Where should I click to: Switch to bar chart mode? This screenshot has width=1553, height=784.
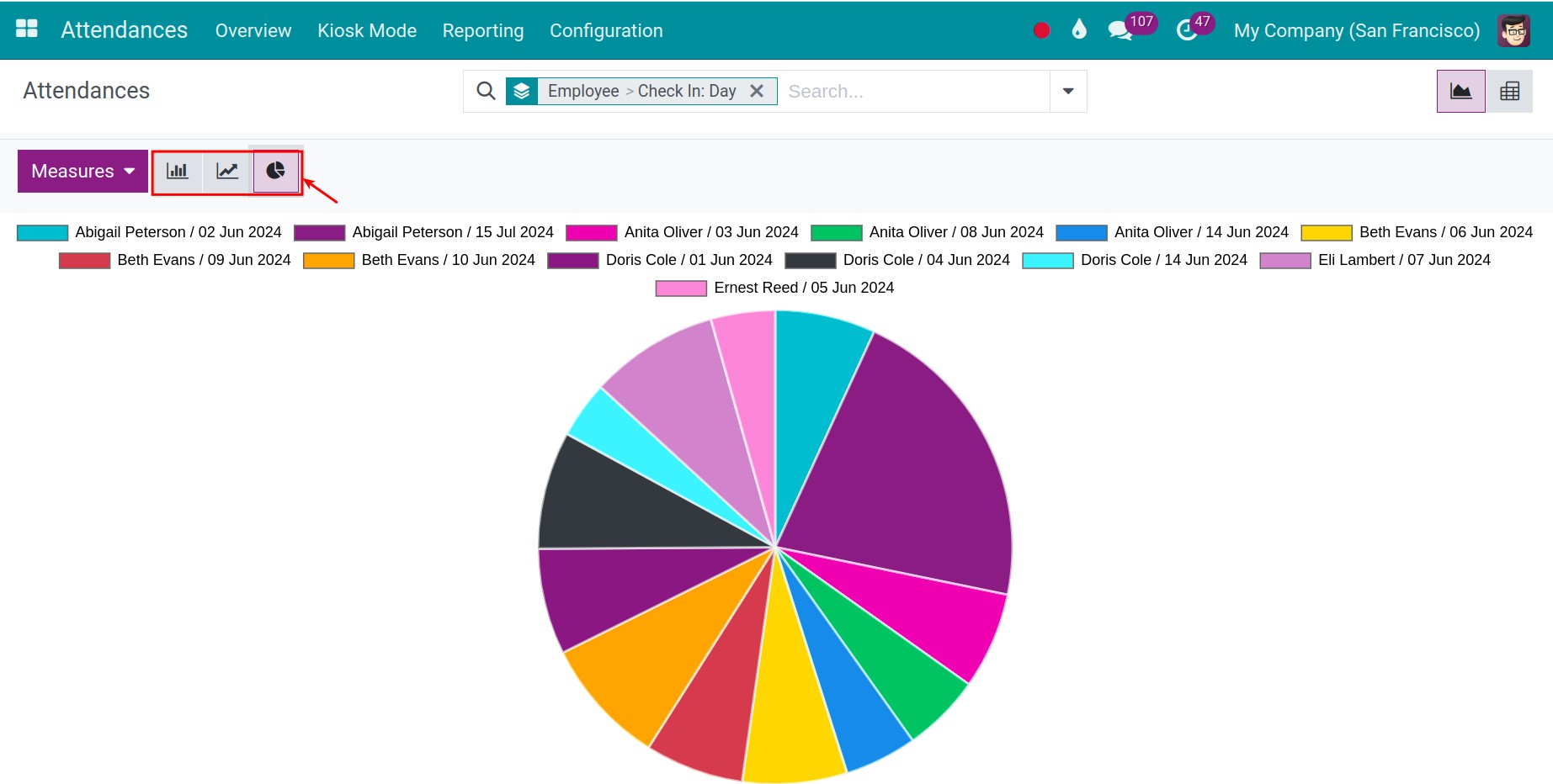tap(178, 172)
